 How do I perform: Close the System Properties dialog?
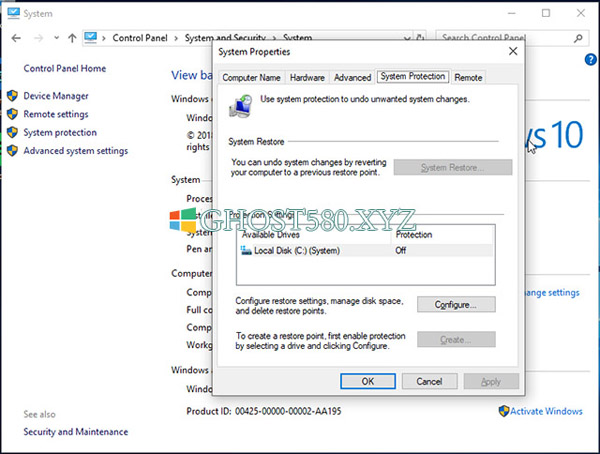coord(513,51)
